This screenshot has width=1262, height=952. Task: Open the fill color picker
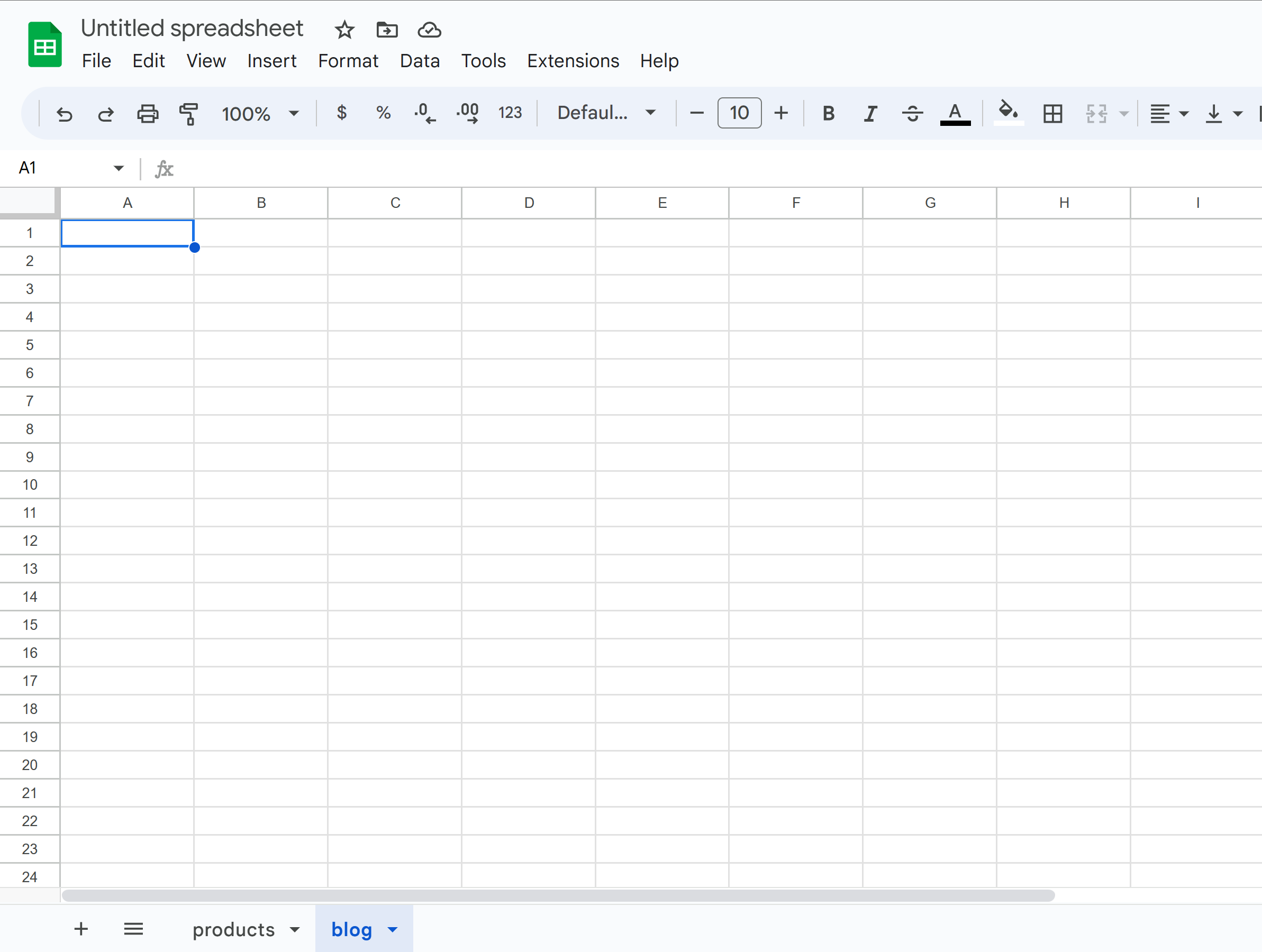[x=1007, y=112]
